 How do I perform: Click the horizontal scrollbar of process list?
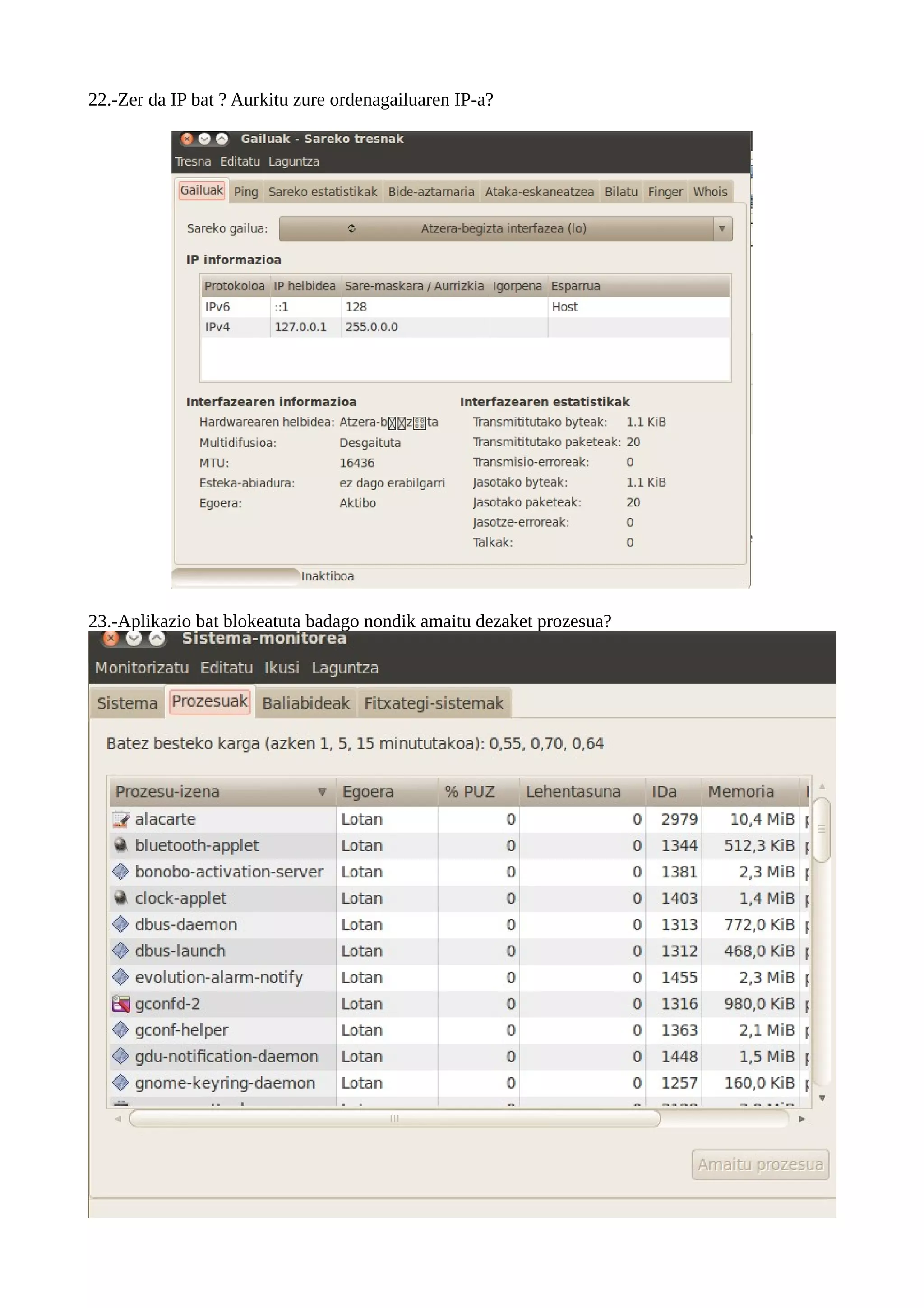[x=395, y=1119]
